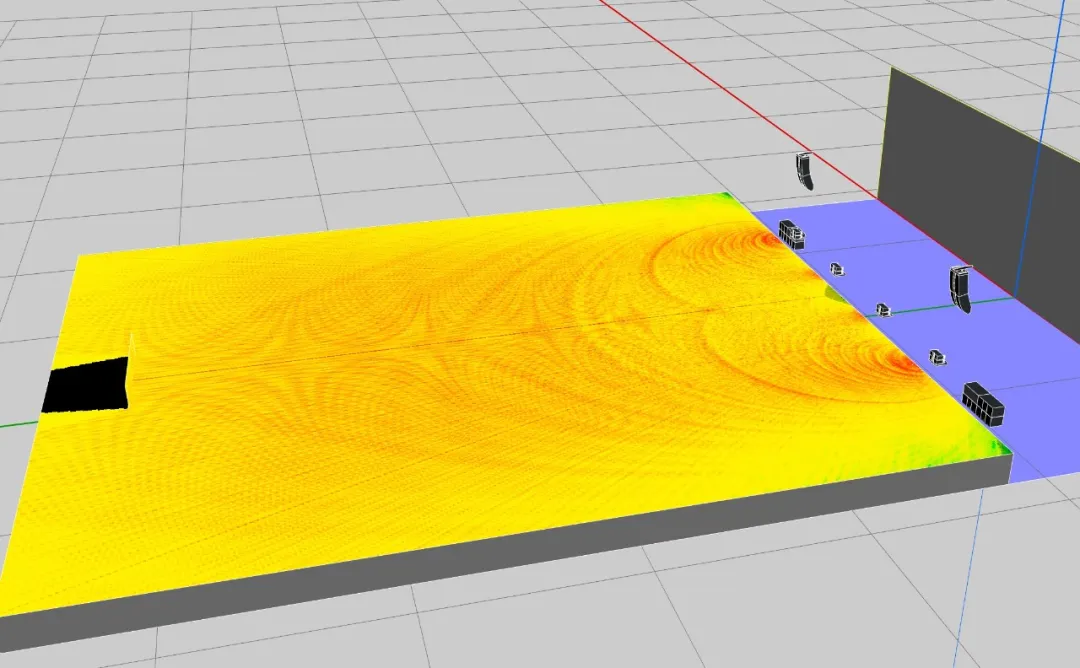Select the front fill speaker nearest the far subwoofer
The image size is (1080, 668).
pyautogui.click(x=837, y=268)
